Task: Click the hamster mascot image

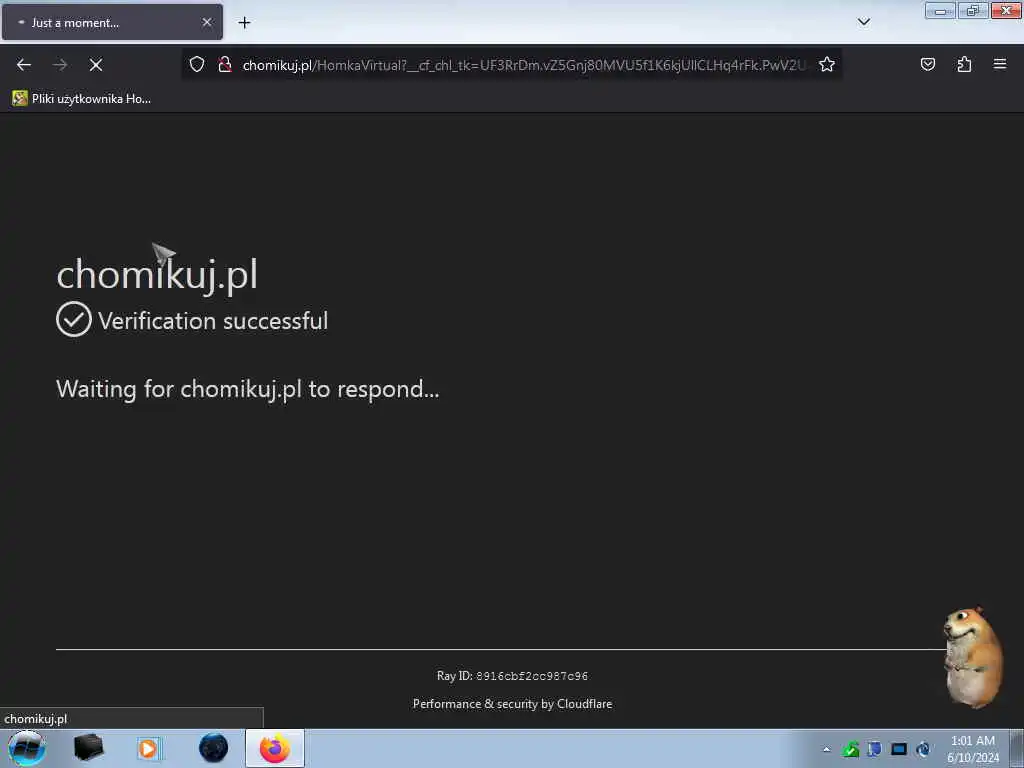Action: [x=973, y=658]
